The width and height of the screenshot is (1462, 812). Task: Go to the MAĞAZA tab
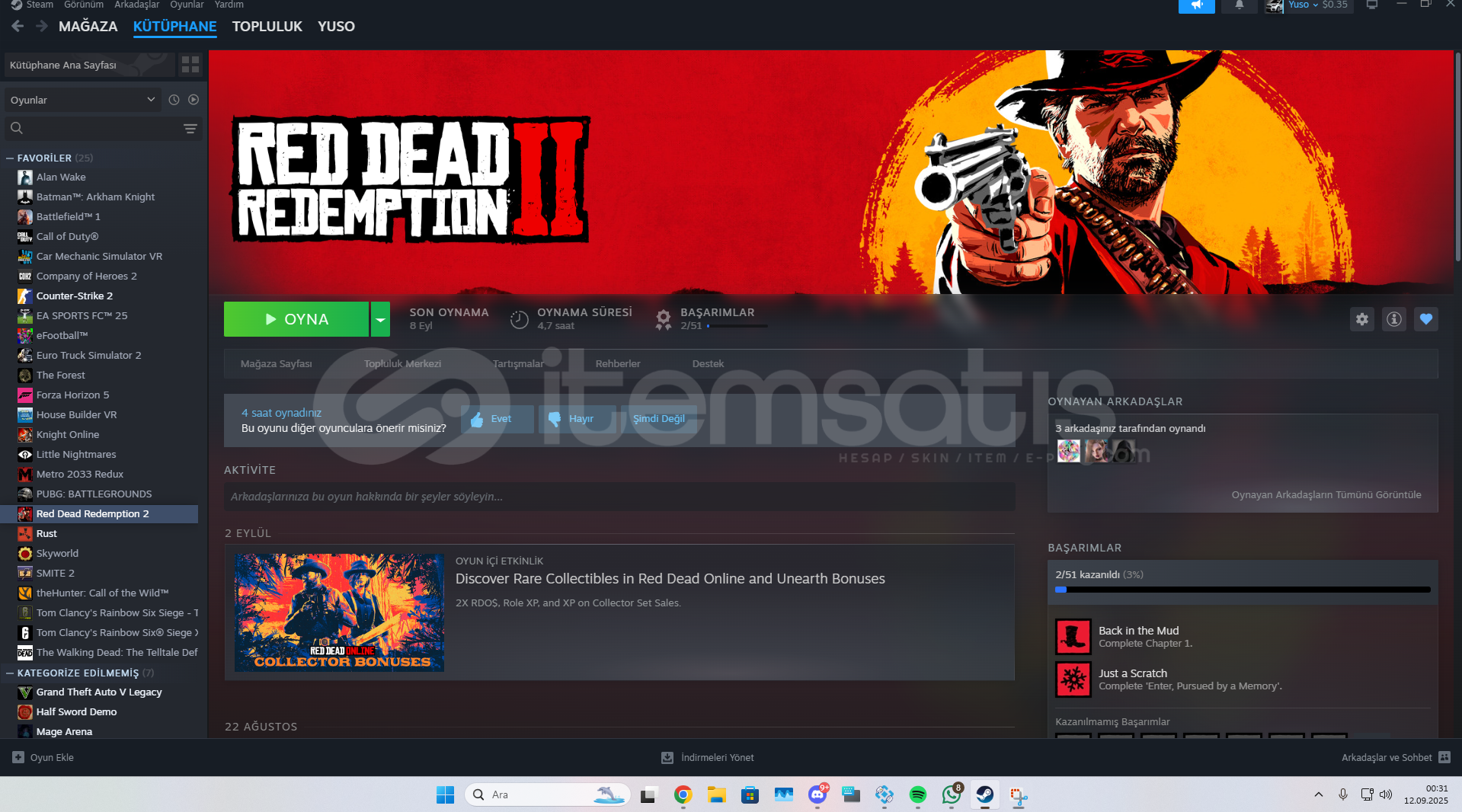[x=88, y=26]
